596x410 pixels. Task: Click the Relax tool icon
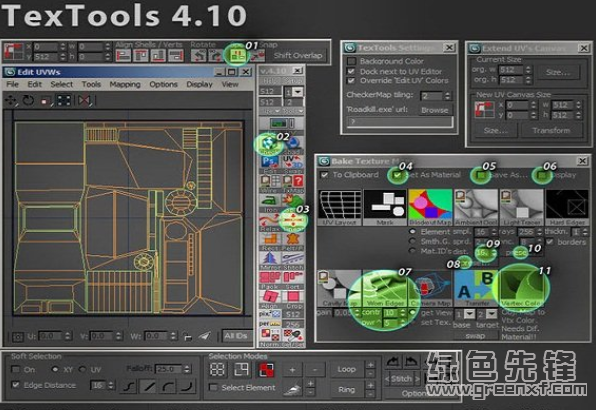pos(269,220)
